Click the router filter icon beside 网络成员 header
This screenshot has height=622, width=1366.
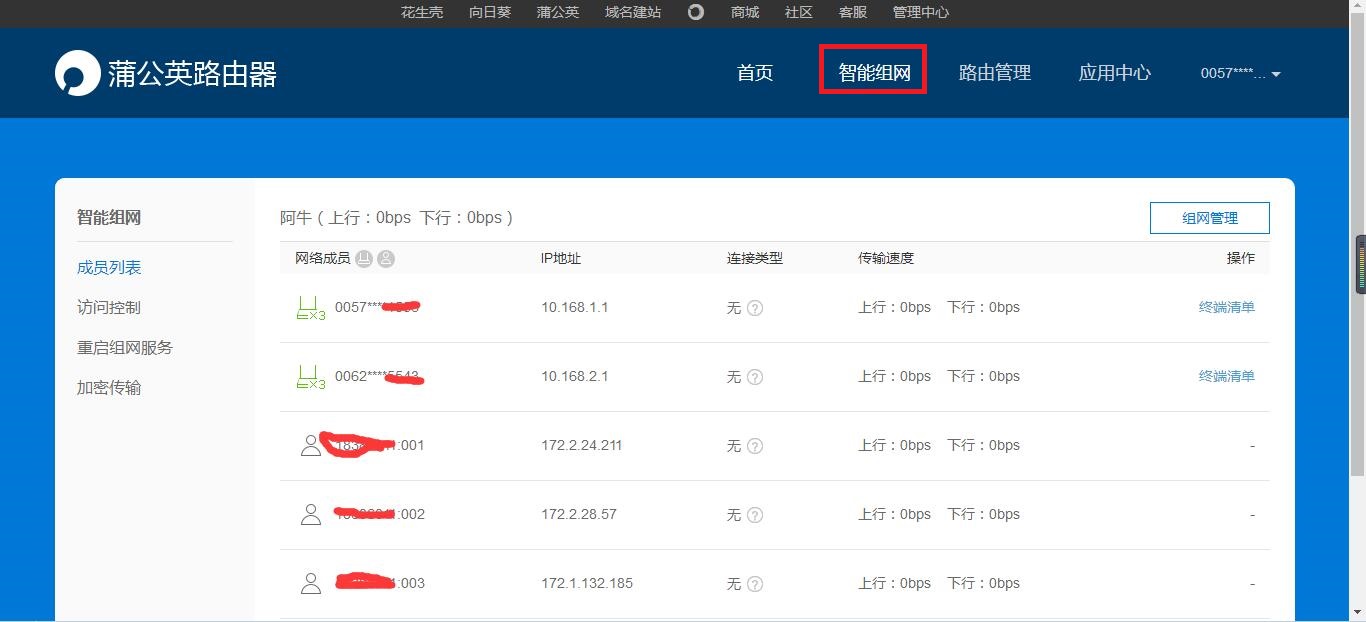coord(364,258)
